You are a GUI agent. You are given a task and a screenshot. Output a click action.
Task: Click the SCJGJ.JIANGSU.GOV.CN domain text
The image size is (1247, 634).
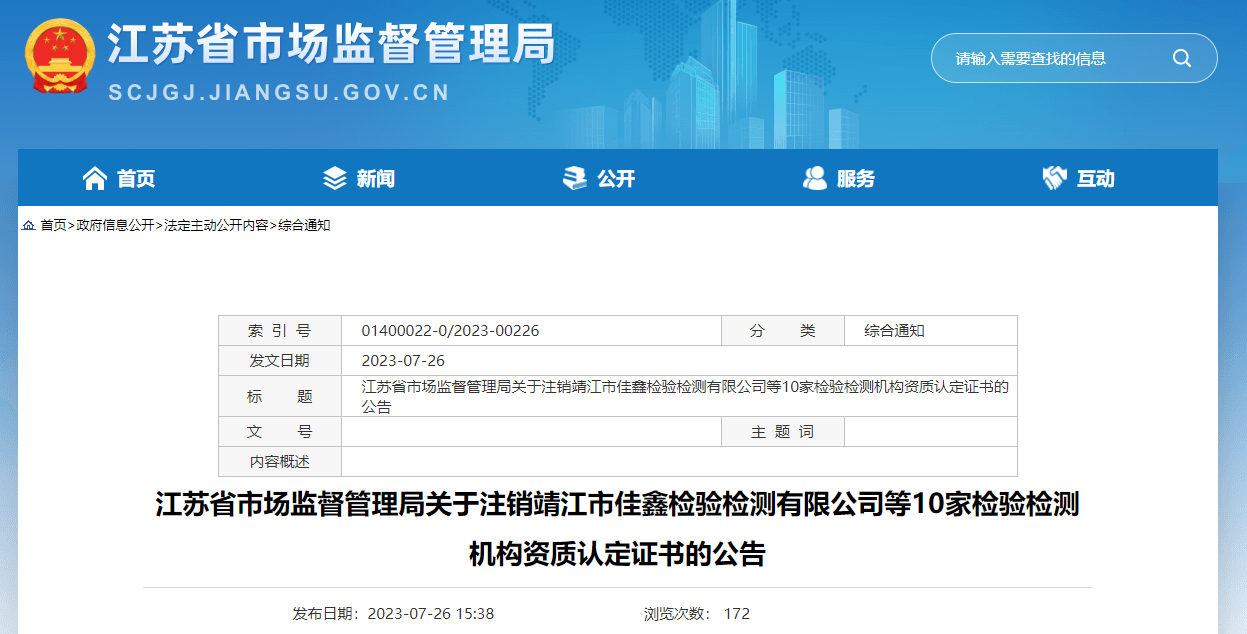tap(279, 93)
